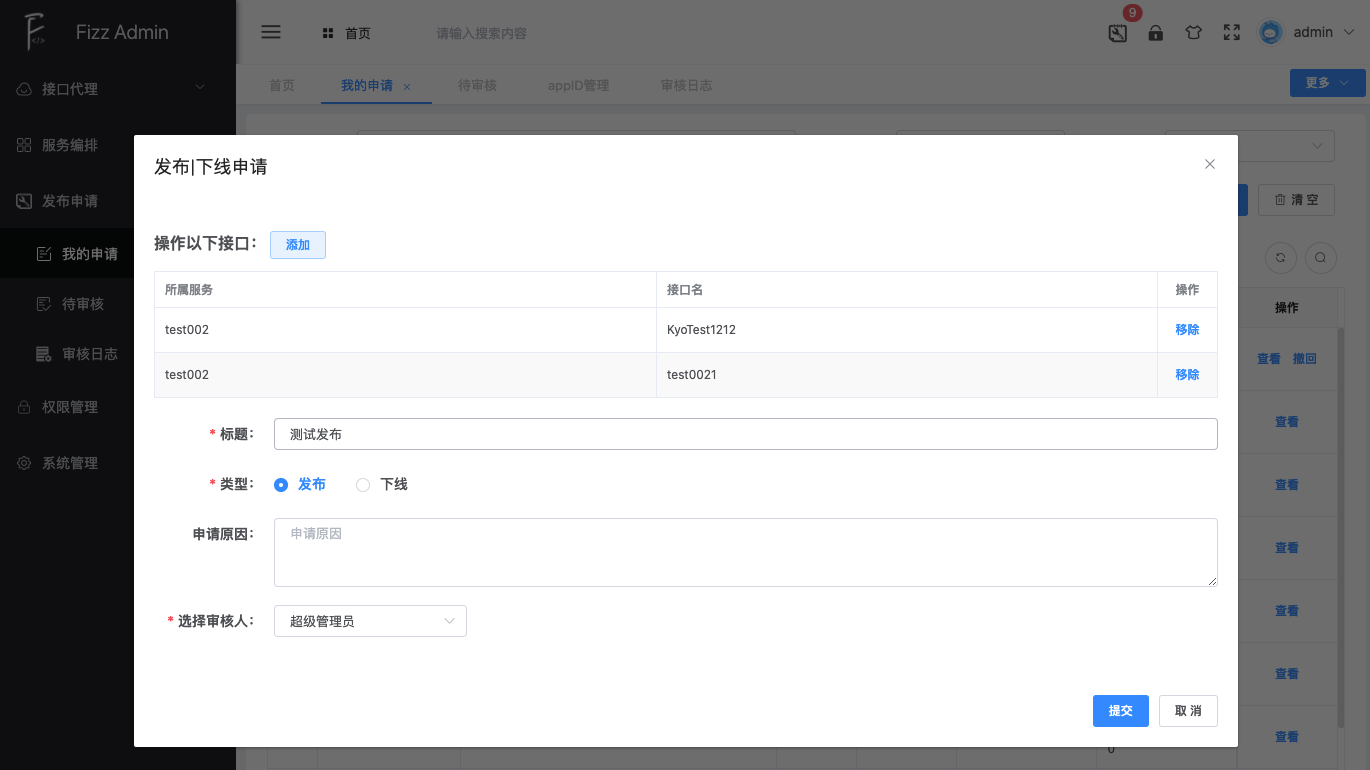The width and height of the screenshot is (1370, 770).
Task: Open the 选择审核人 dropdown
Action: [370, 621]
